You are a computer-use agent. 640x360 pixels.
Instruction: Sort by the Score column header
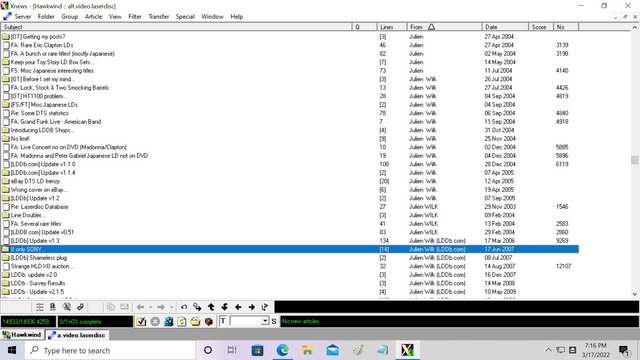click(541, 27)
